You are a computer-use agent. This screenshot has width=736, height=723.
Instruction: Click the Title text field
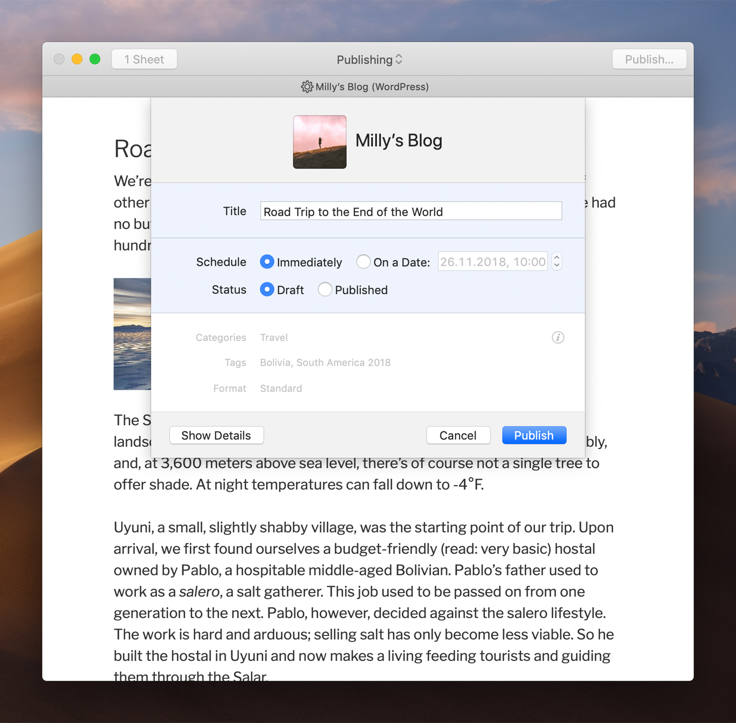pyautogui.click(x=411, y=211)
